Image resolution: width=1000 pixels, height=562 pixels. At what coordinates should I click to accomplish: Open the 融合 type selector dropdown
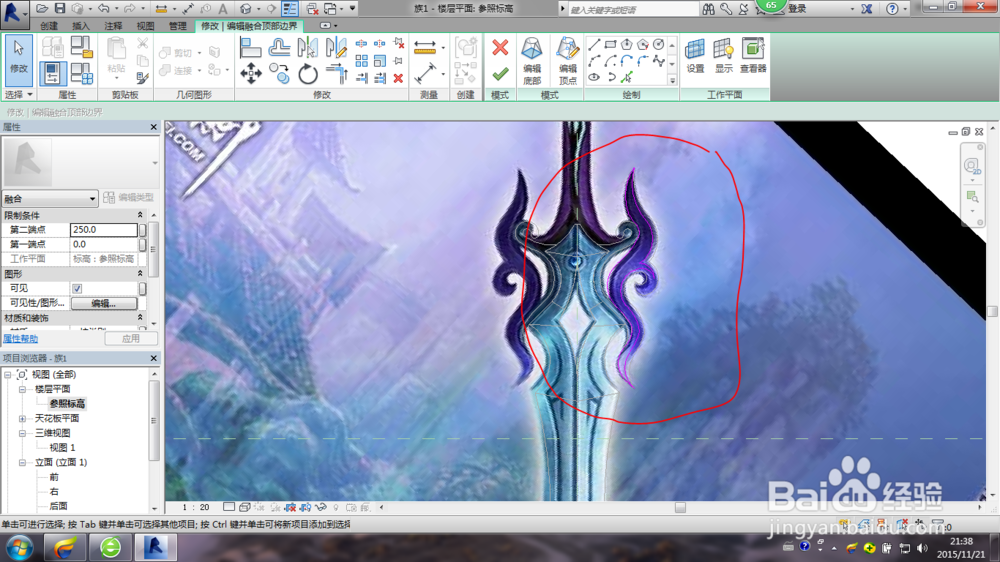click(x=50, y=198)
